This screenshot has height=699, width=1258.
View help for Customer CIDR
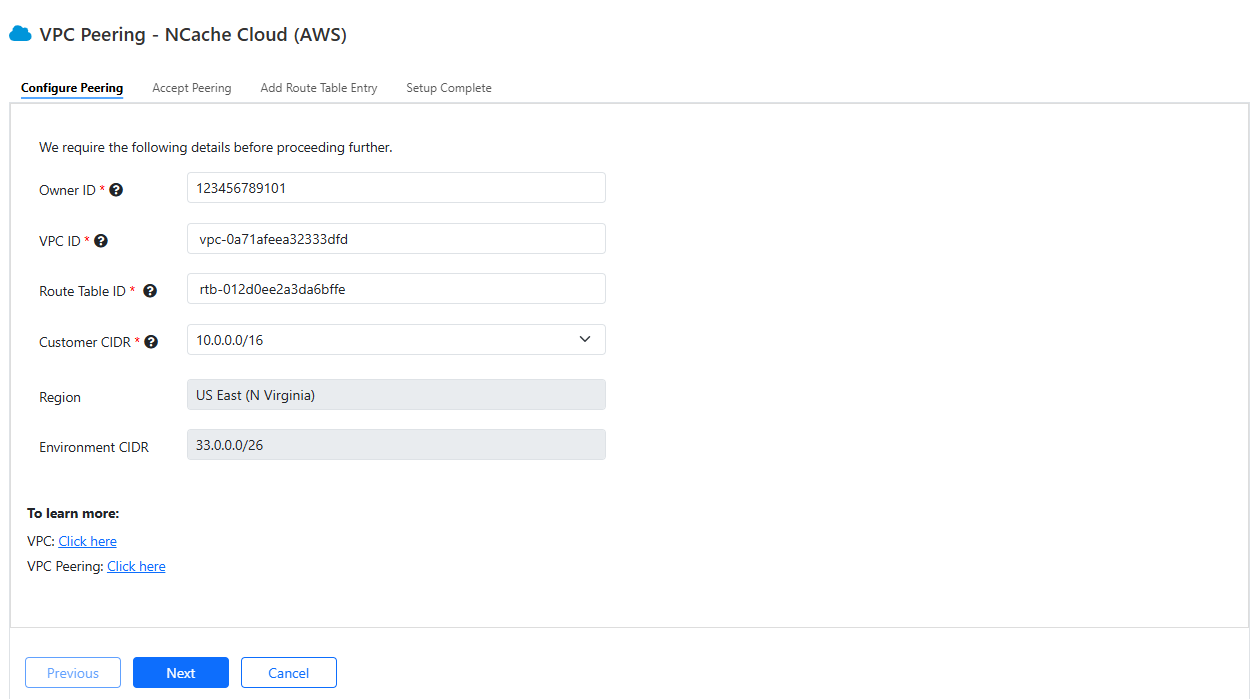pyautogui.click(x=151, y=342)
